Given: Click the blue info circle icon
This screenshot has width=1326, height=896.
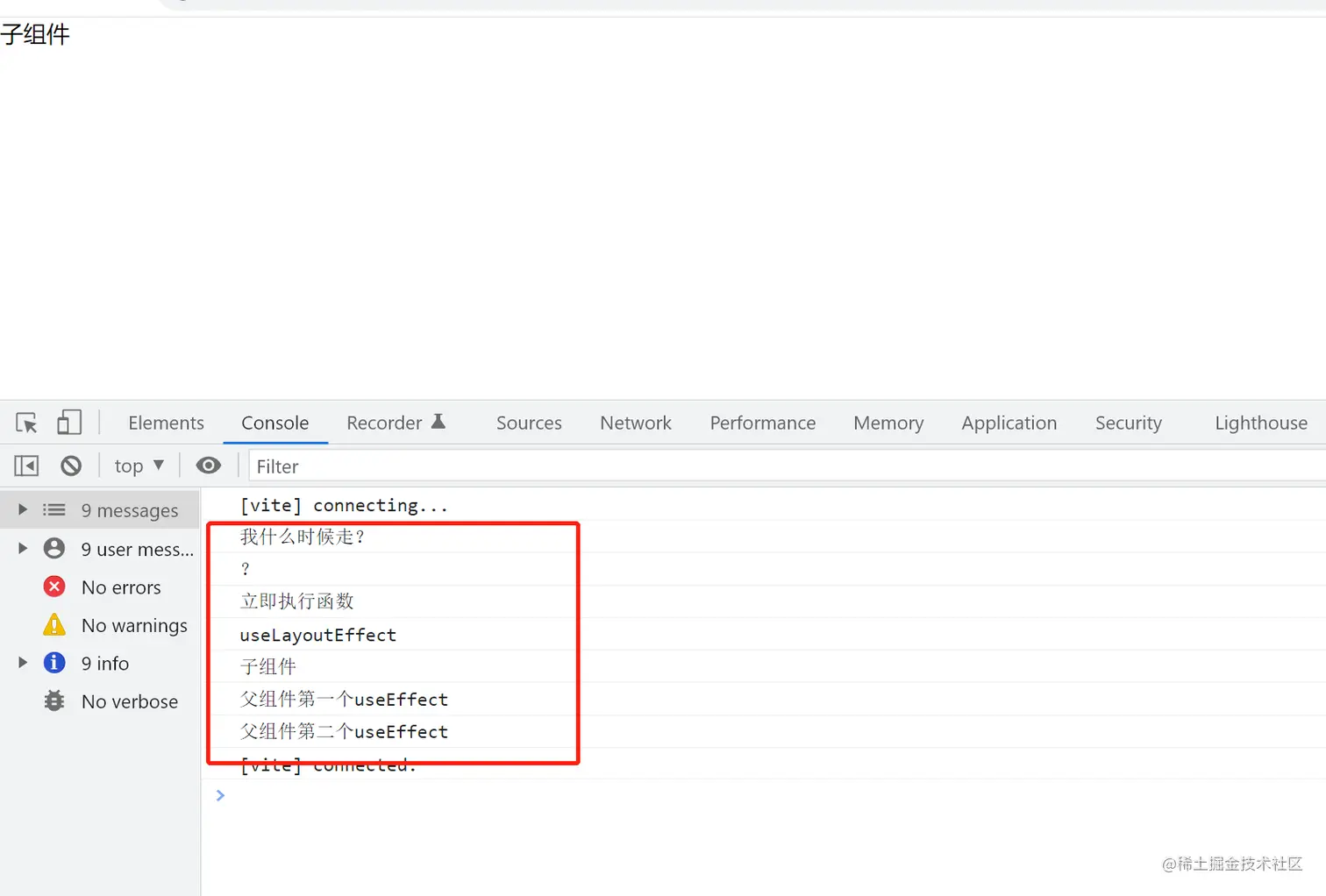Looking at the screenshot, I should point(54,663).
